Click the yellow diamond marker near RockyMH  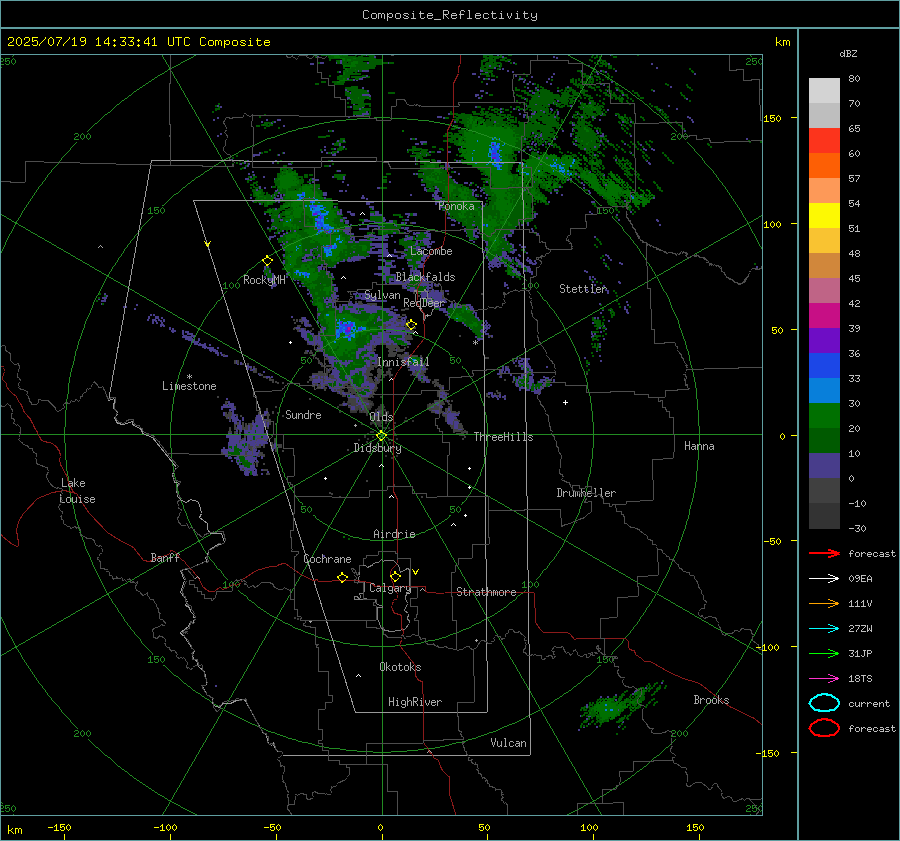point(267,261)
